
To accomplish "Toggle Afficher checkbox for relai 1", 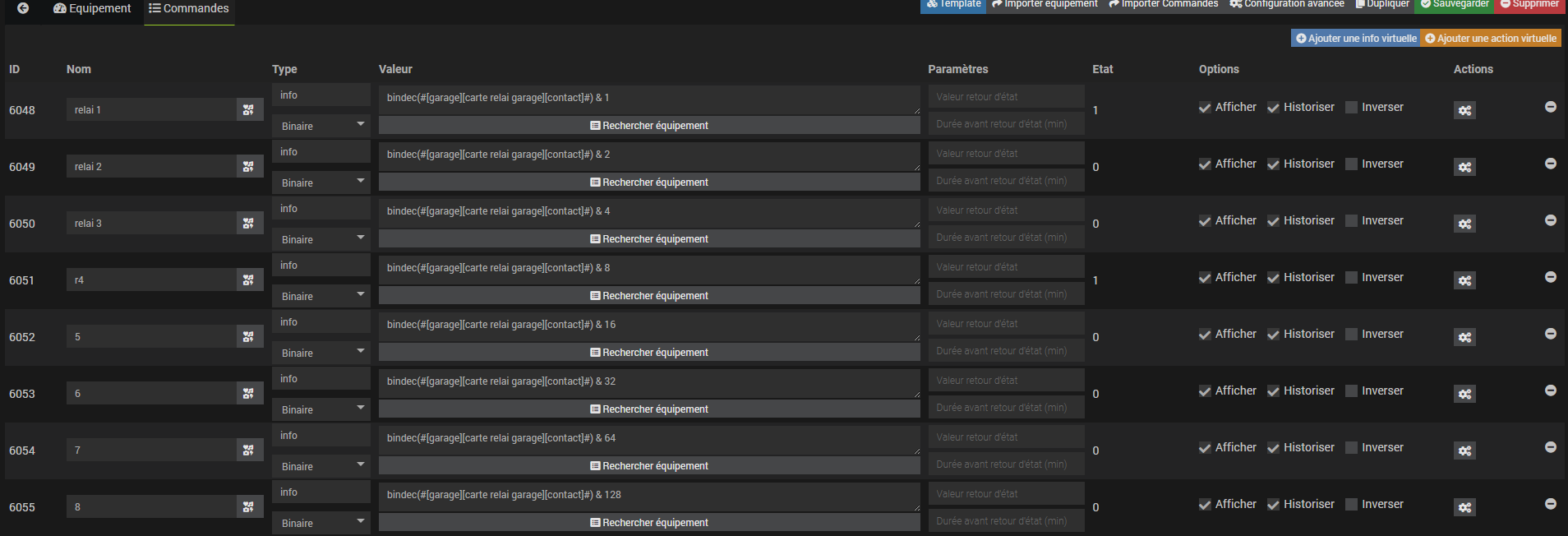I will pyautogui.click(x=1205, y=108).
